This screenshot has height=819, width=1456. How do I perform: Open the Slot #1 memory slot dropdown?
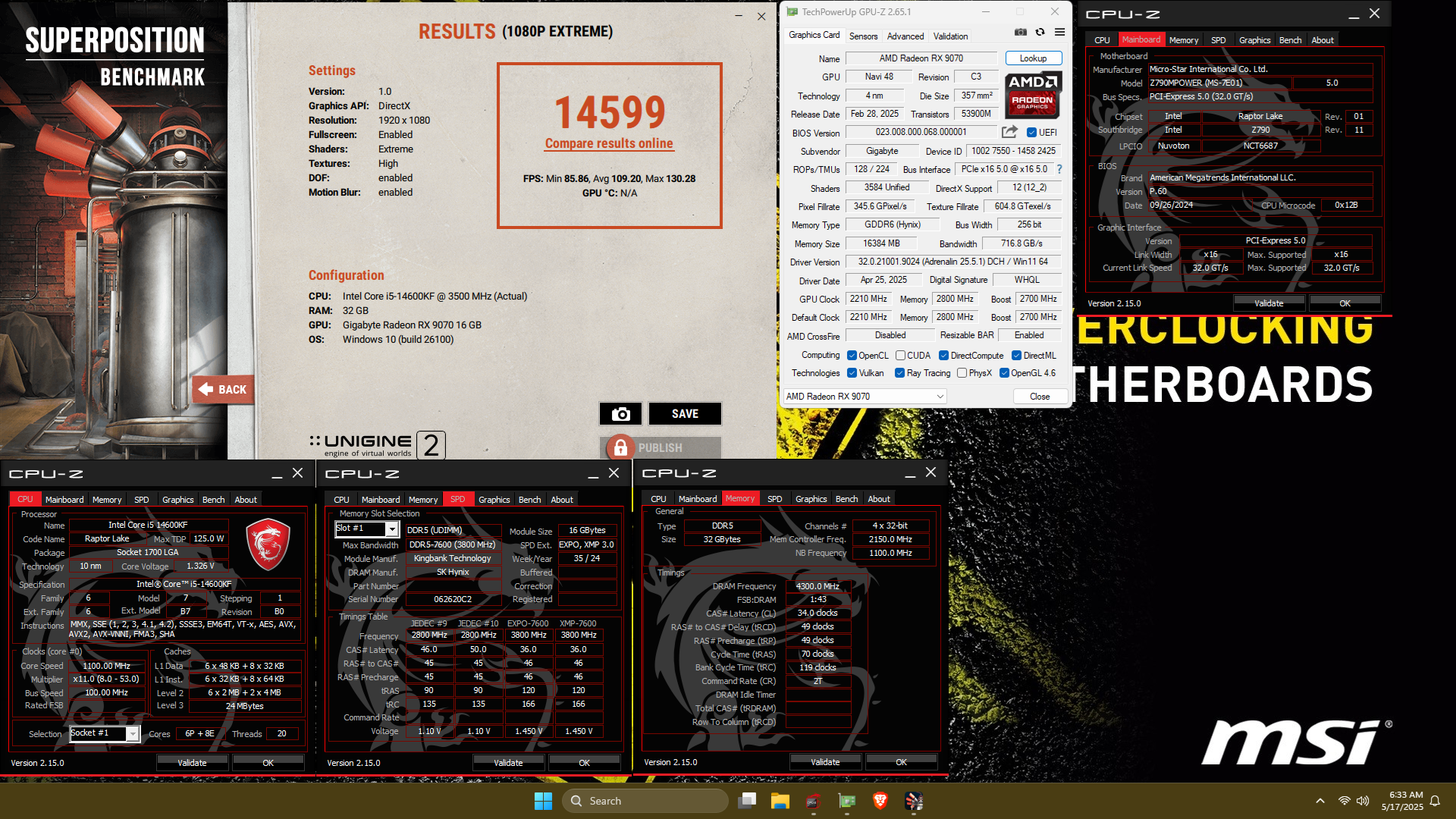click(367, 529)
